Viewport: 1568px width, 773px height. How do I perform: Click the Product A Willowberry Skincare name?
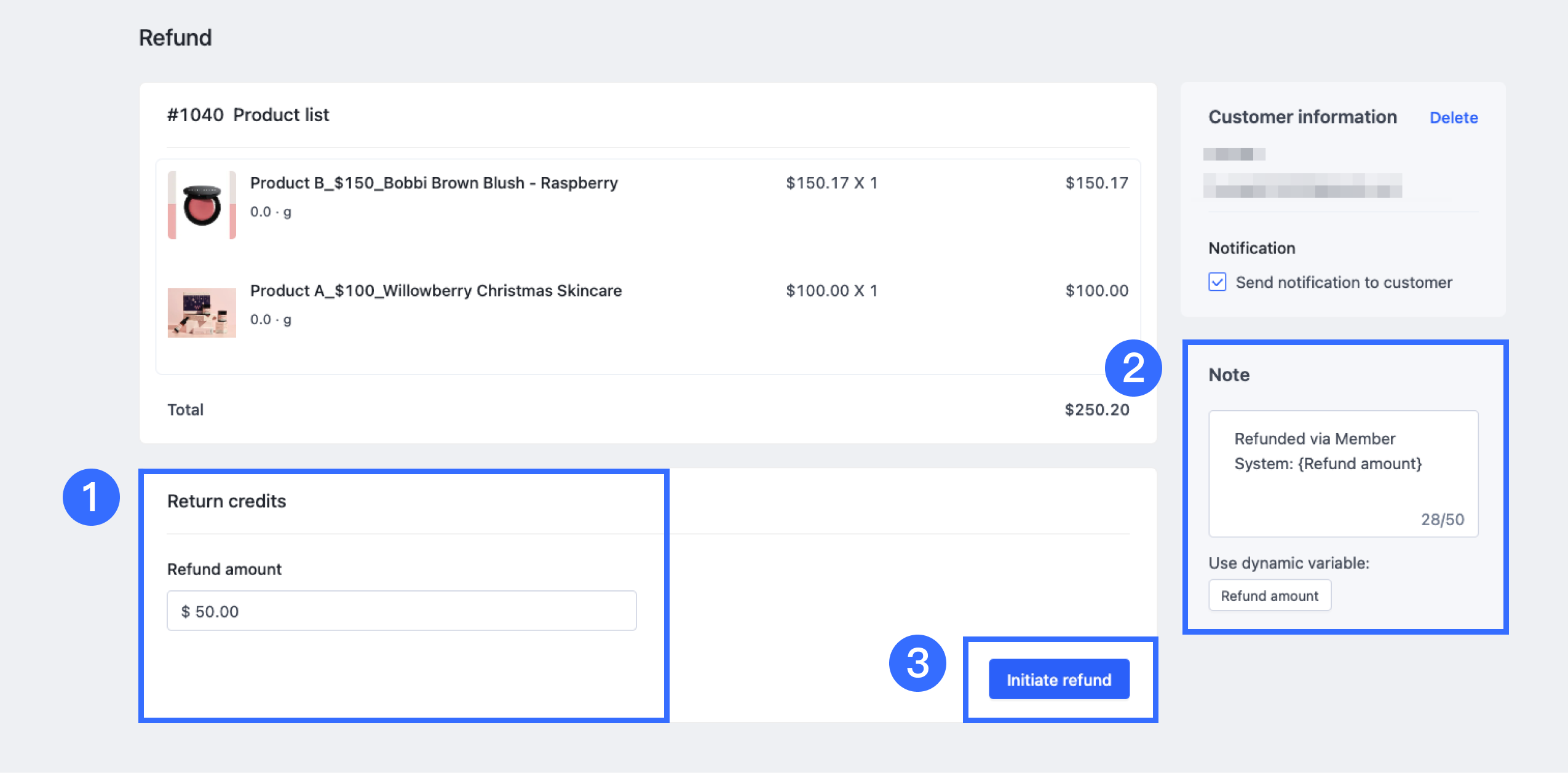coord(435,290)
